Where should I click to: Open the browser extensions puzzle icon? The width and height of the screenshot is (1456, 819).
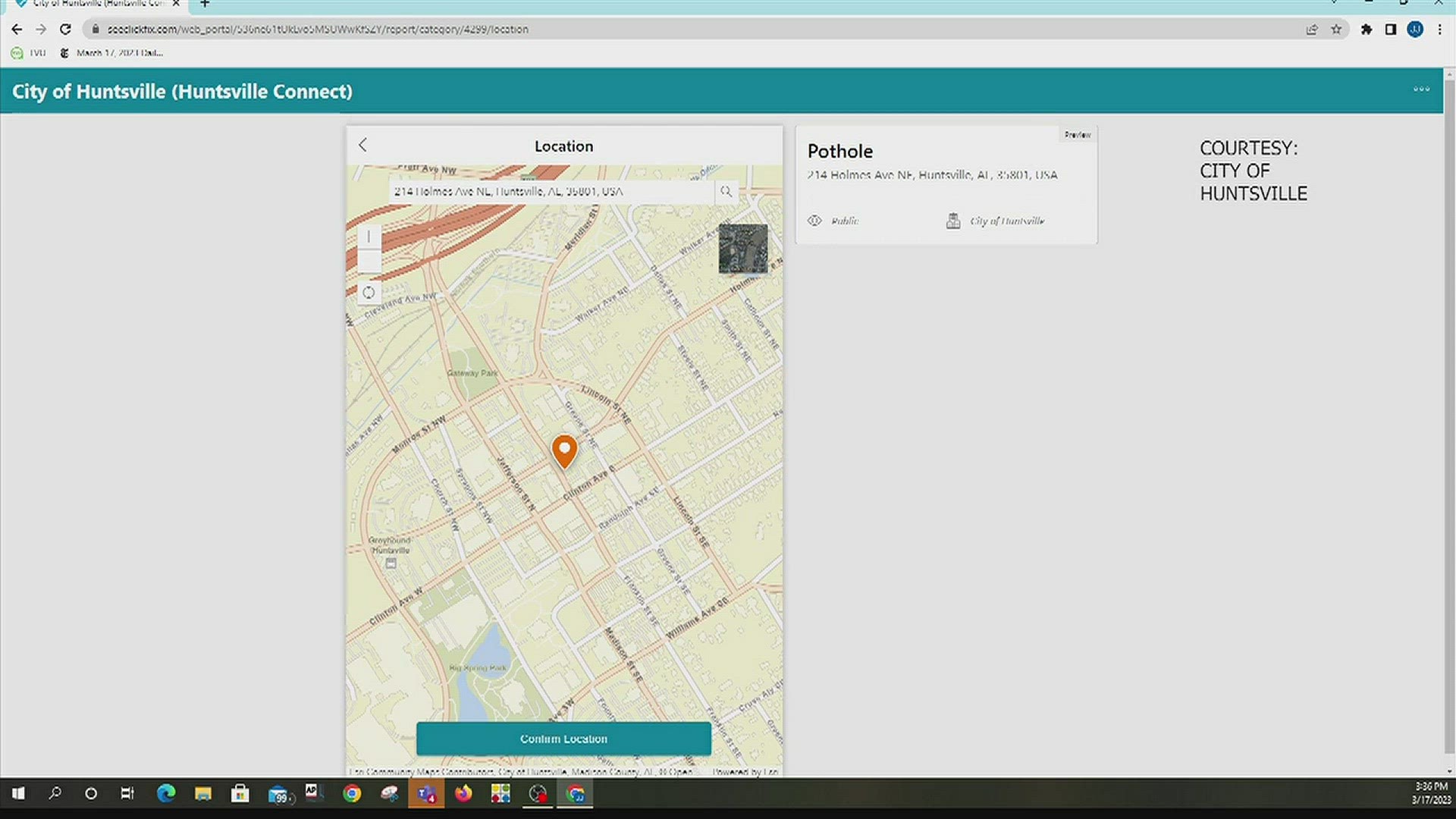click(1367, 30)
